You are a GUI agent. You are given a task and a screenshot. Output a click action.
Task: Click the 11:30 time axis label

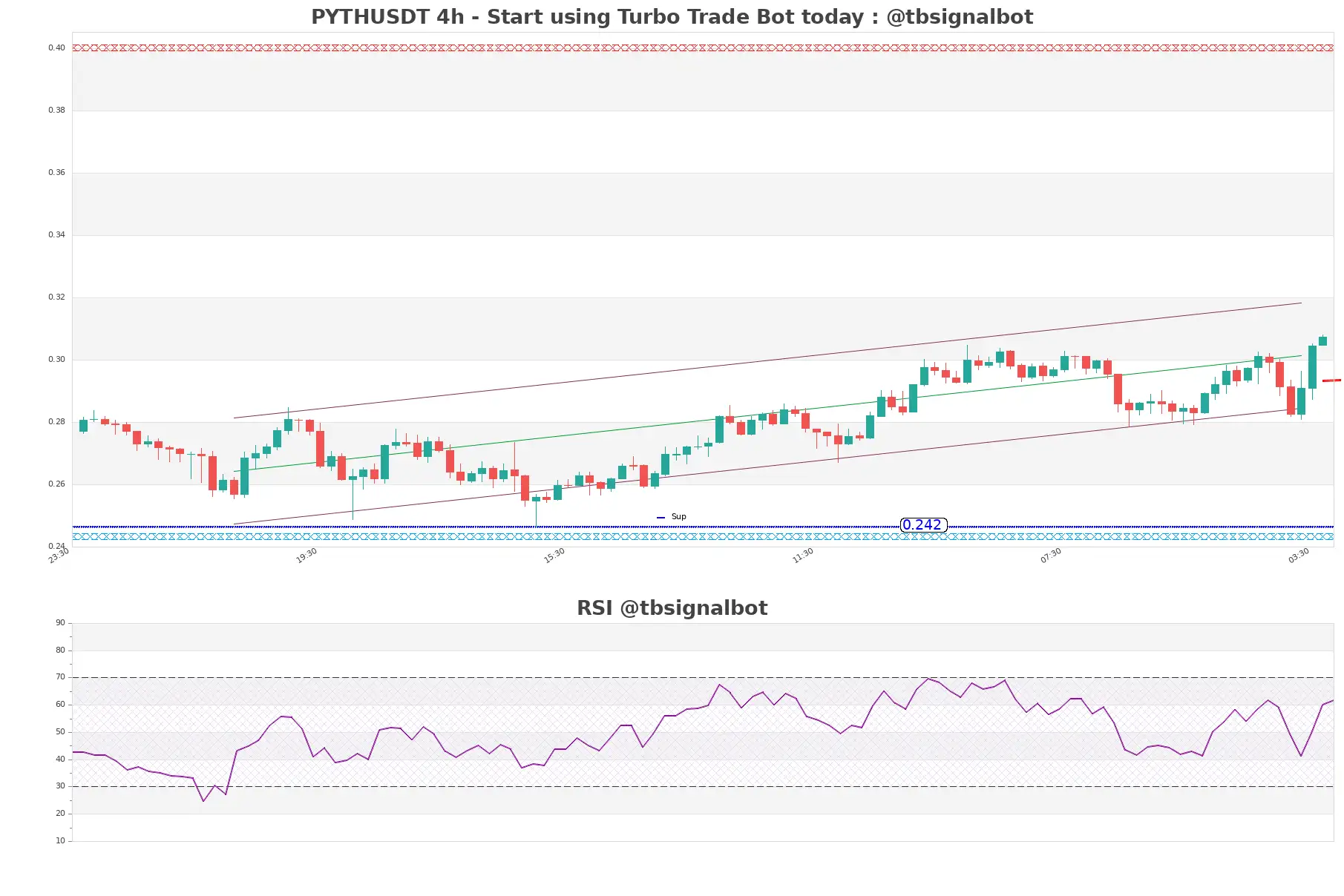[803, 556]
